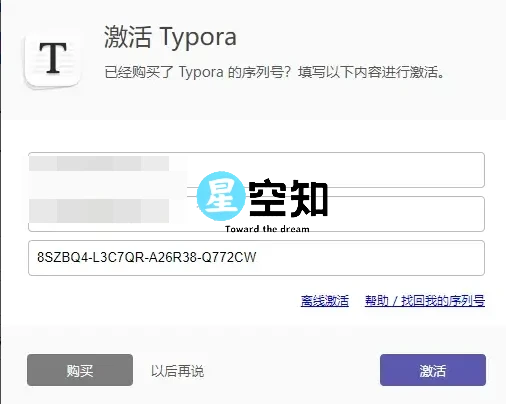Click the first blurred input field
Image resolution: width=506 pixels, height=404 pixels.
coord(256,170)
